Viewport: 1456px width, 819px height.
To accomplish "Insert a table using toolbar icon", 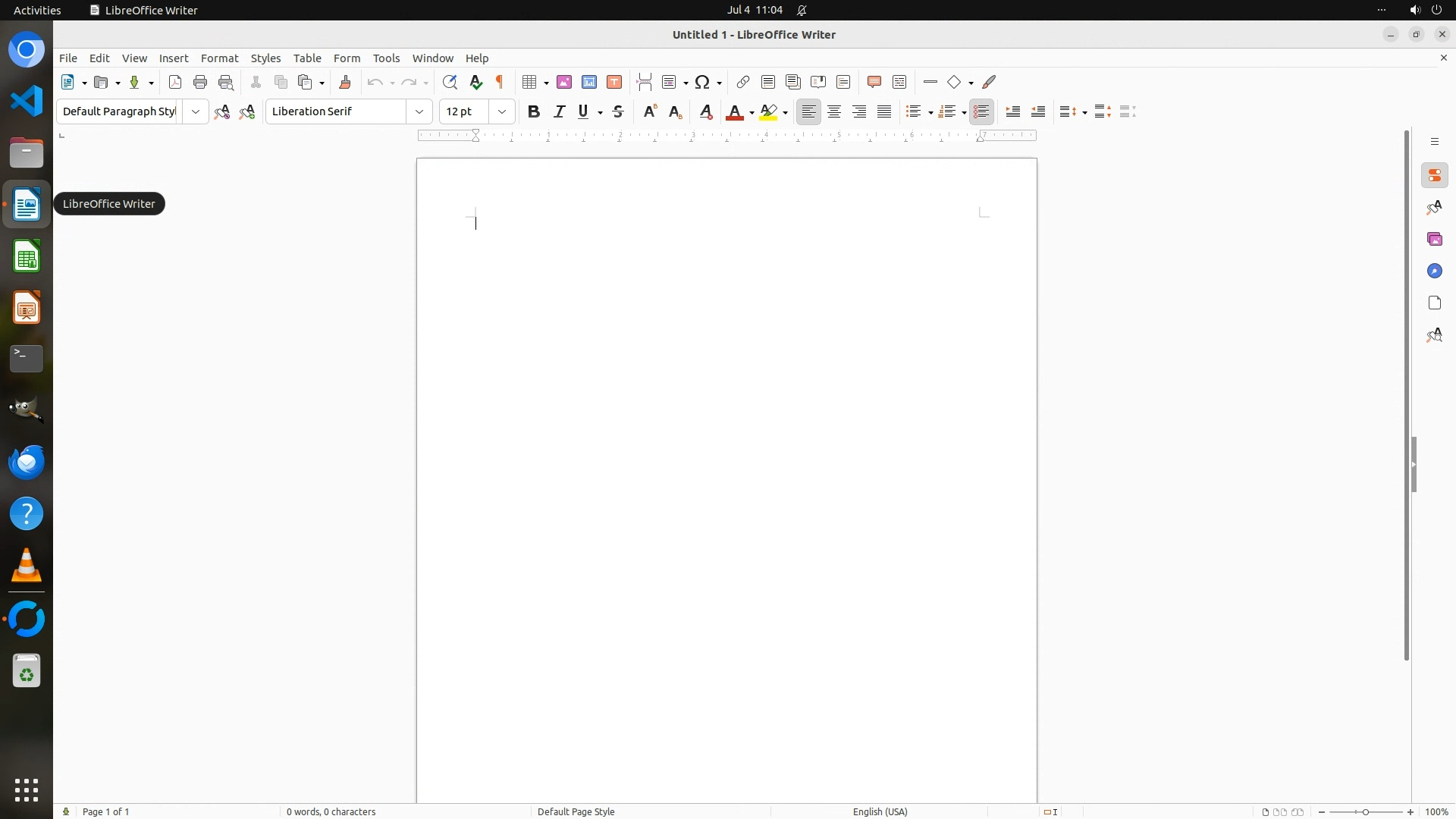I will 529,82.
